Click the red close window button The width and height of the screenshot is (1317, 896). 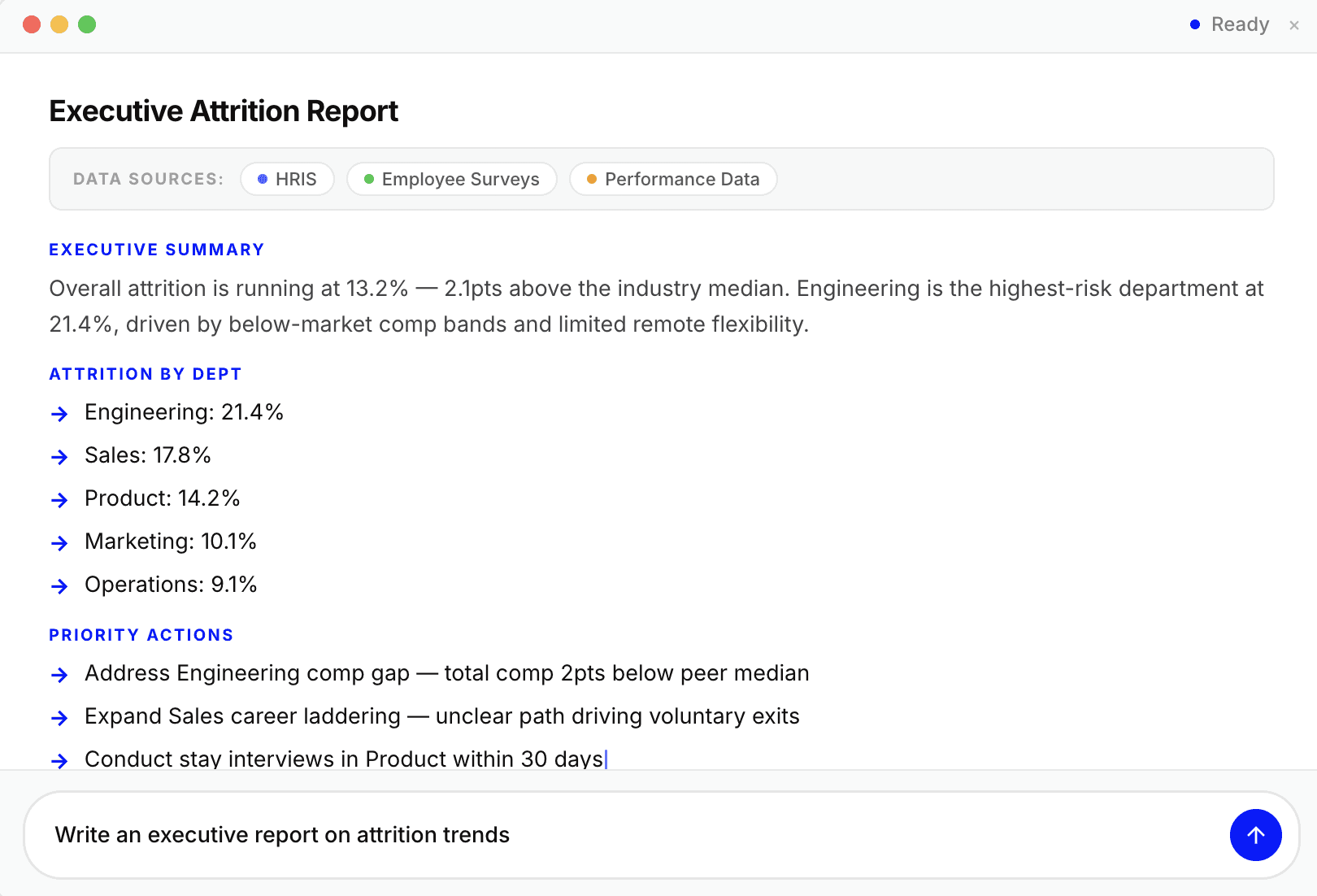pos(32,24)
